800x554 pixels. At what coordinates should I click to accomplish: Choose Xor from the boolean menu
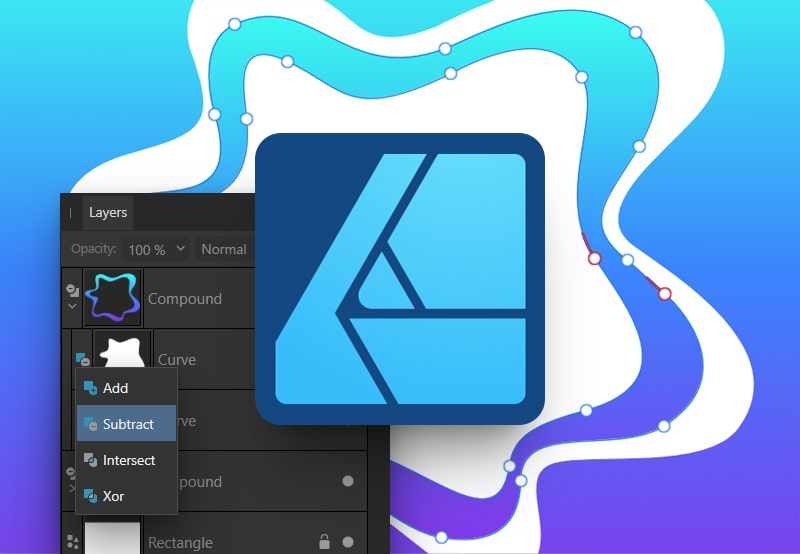(x=126, y=496)
